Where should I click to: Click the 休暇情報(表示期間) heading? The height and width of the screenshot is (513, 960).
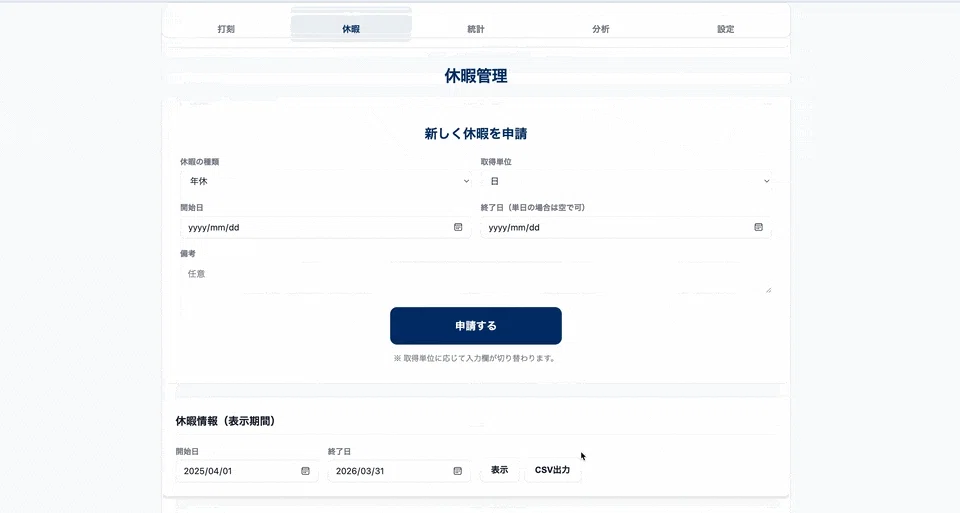[225, 421]
